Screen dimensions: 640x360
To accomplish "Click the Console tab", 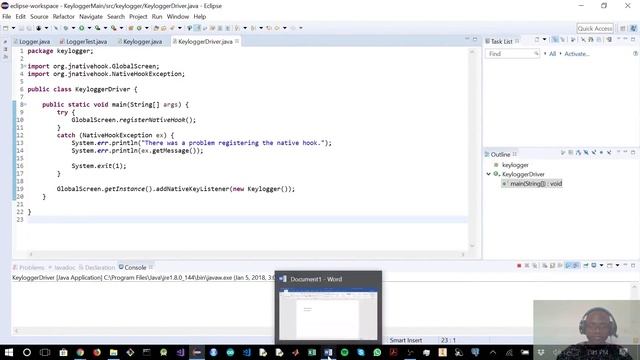I will (135, 267).
